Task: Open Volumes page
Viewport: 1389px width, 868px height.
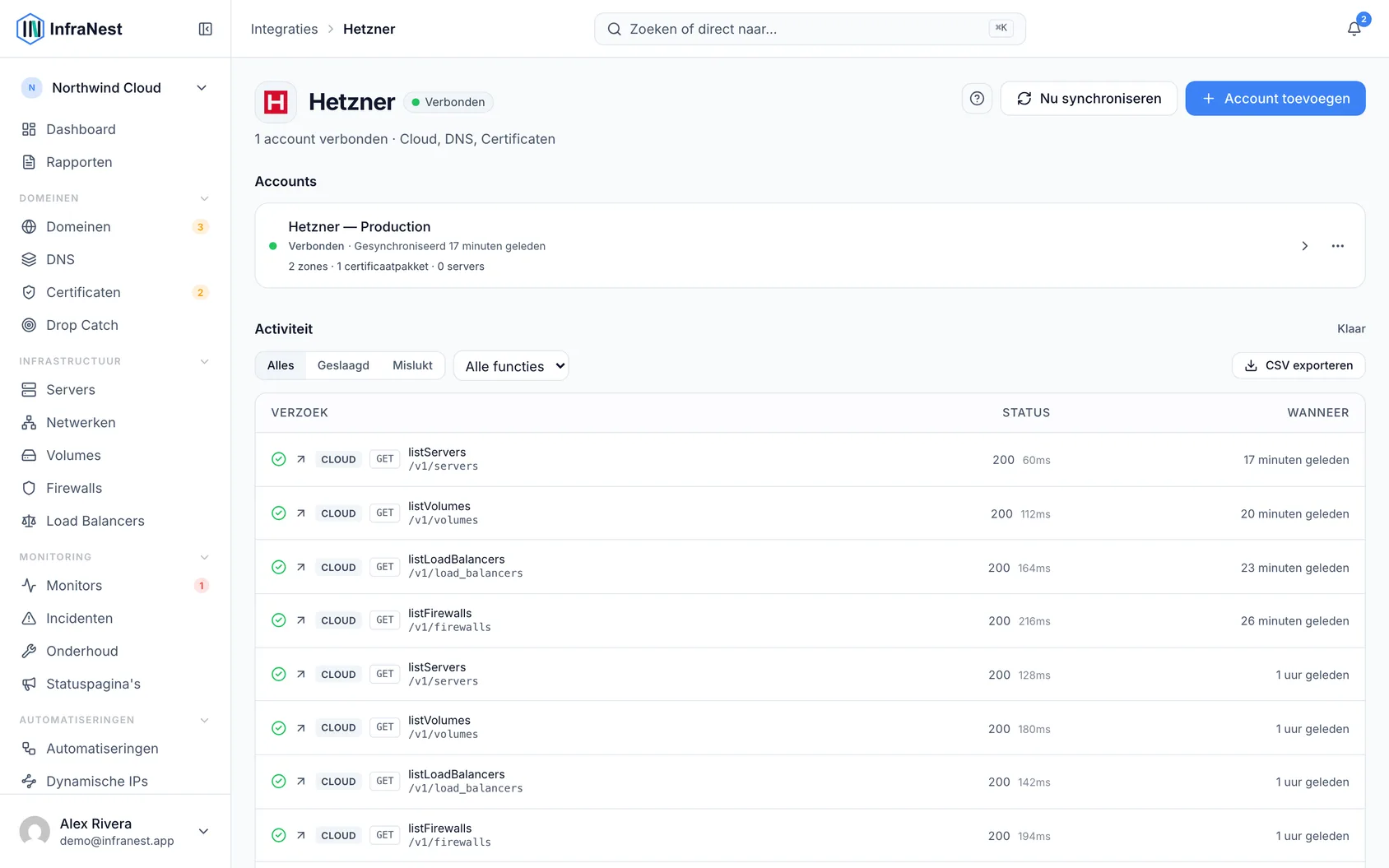Action: (x=115, y=456)
